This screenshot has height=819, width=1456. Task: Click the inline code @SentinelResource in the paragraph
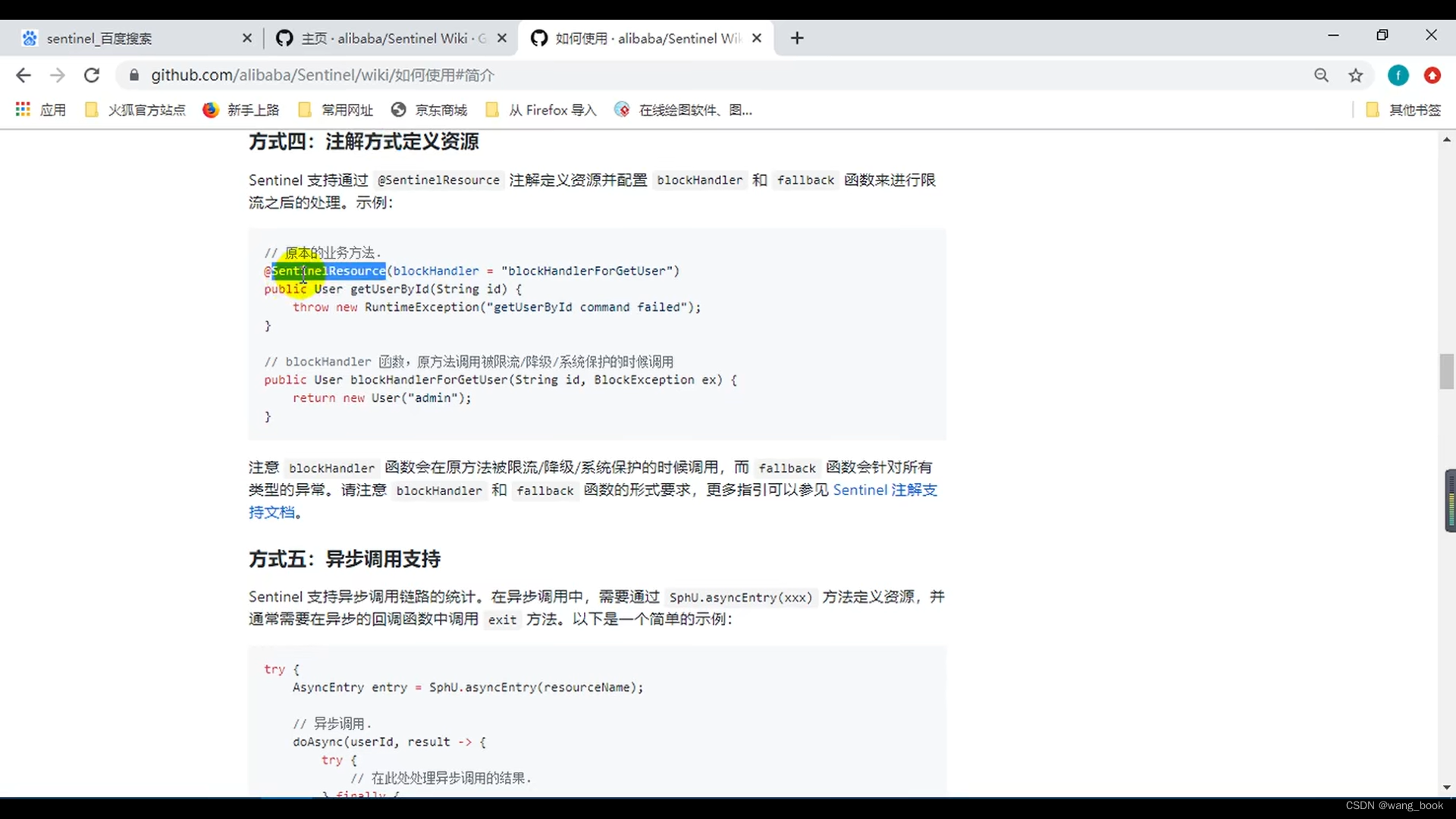(x=438, y=180)
